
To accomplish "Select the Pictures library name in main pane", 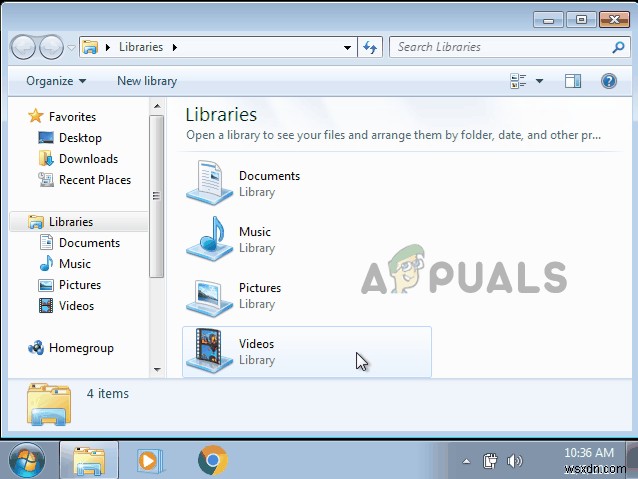I will coord(260,288).
